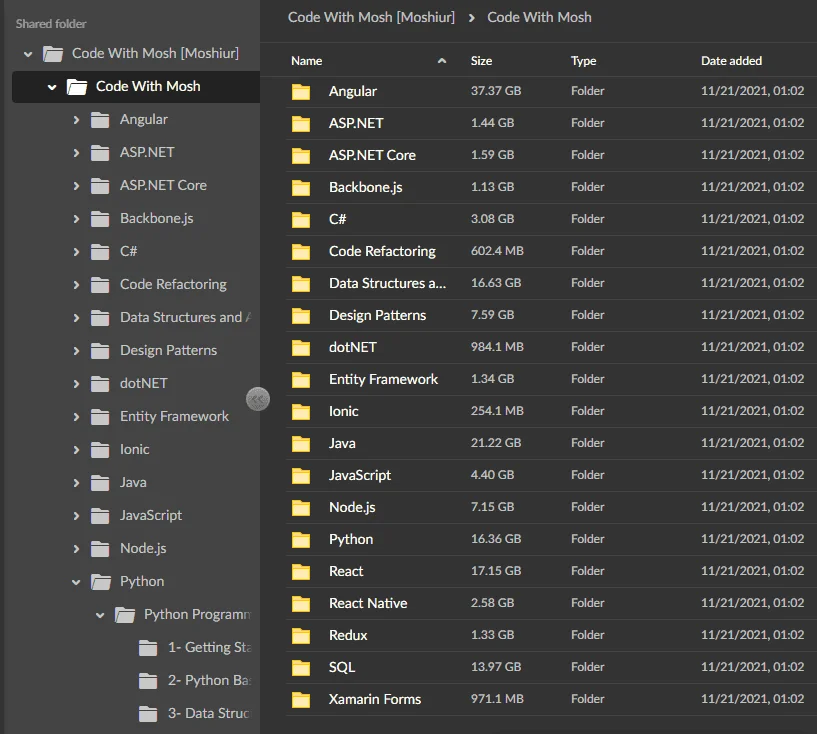Open the Design Patterns row in the list
The width and height of the screenshot is (817, 734).
(x=551, y=316)
